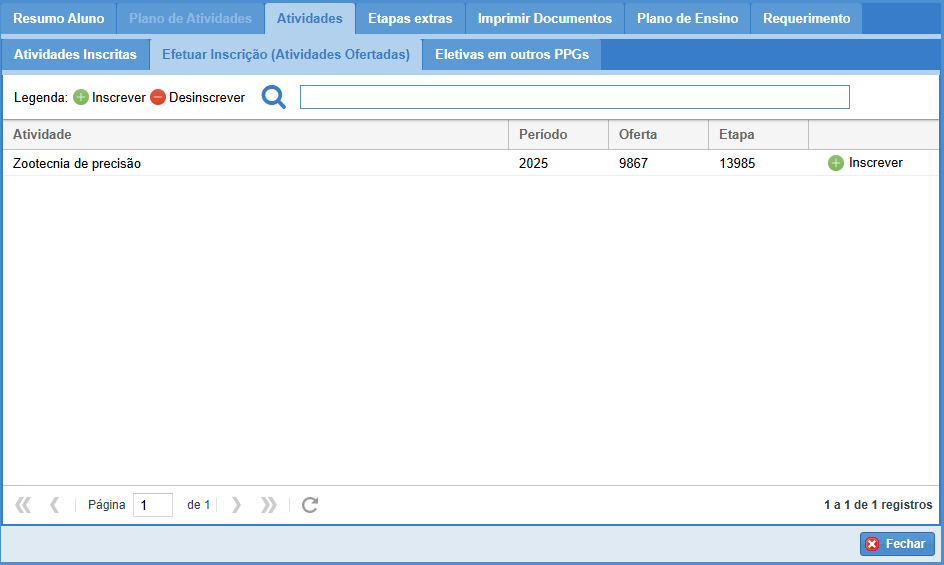The image size is (944, 565).
Task: Go to the first page arrow
Action: coord(23,505)
